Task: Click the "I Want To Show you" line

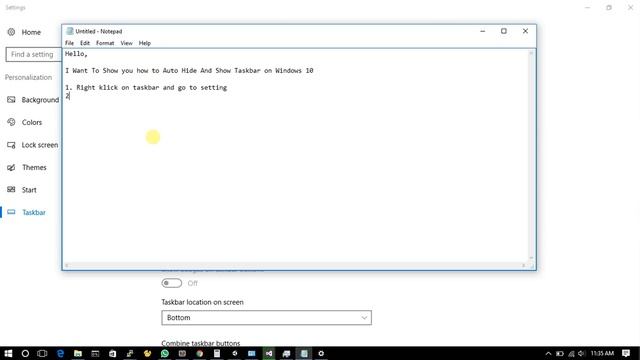Action: [189, 71]
